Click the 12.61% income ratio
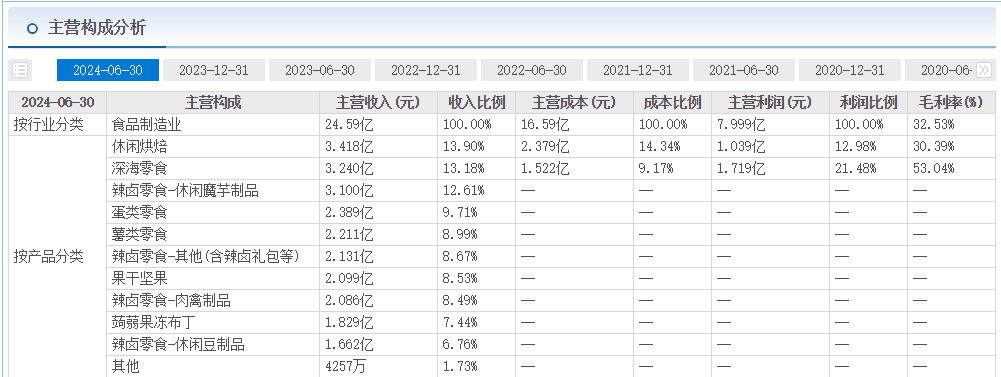1001x377 pixels. click(x=464, y=191)
